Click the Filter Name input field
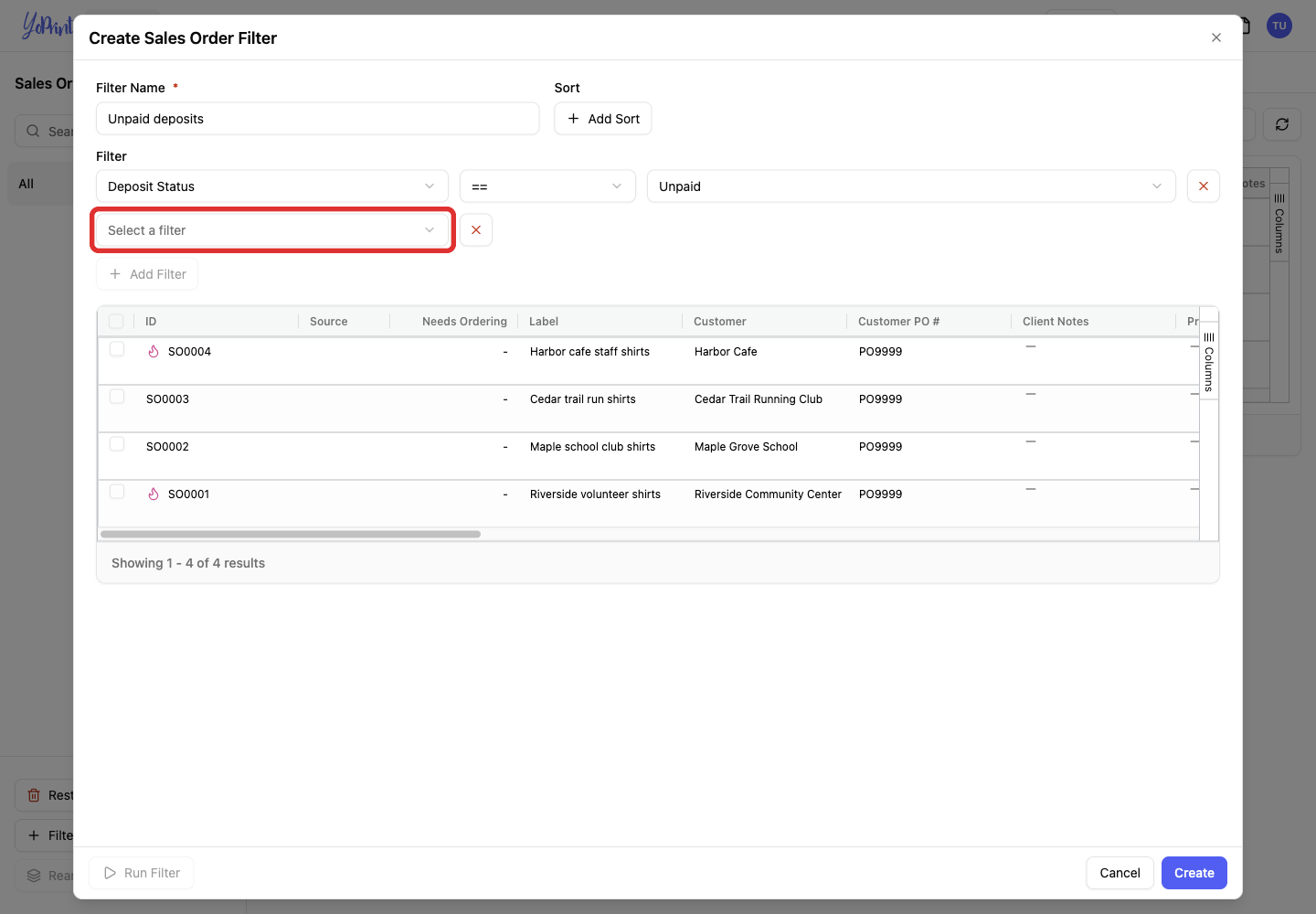 point(318,119)
